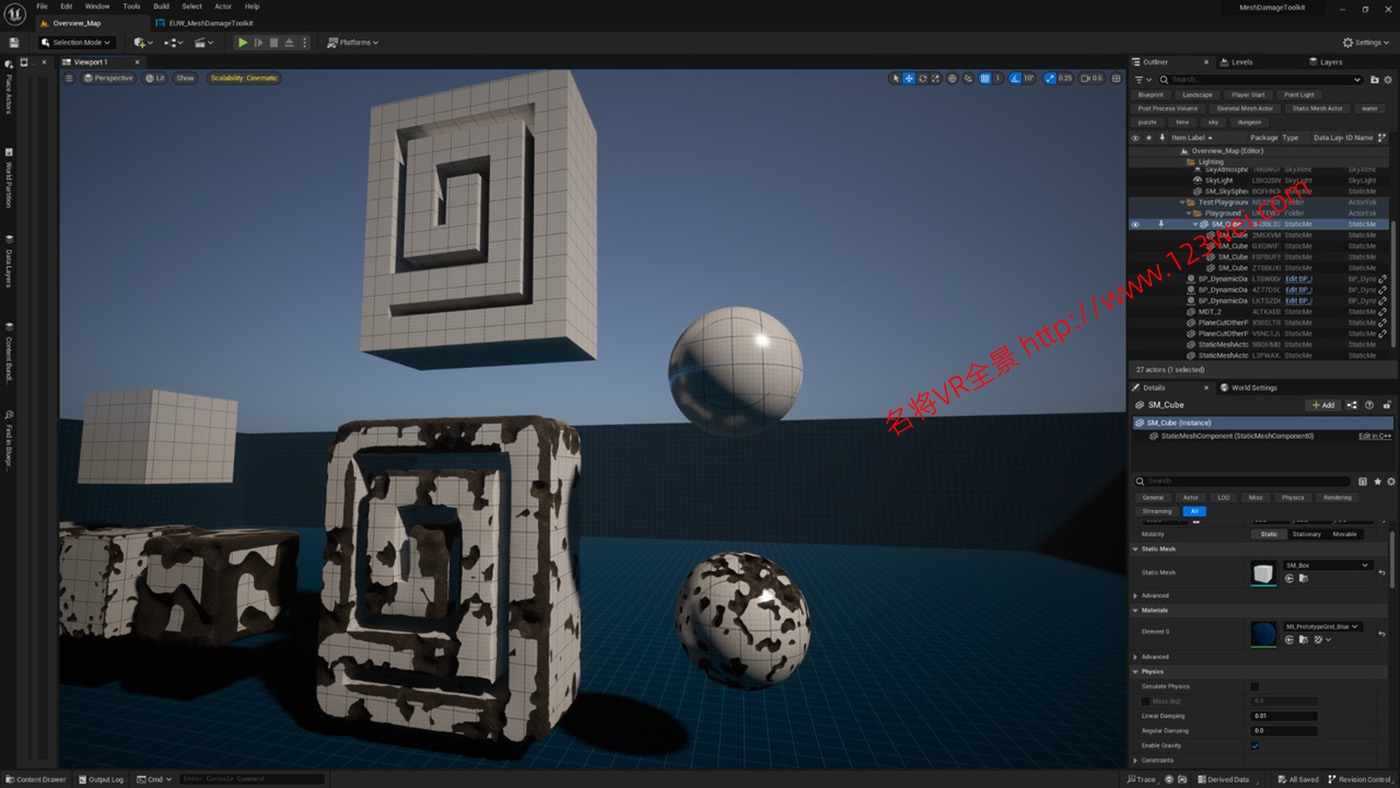
Task: Select the Scale tool in the viewport toolbar
Action: click(934, 77)
